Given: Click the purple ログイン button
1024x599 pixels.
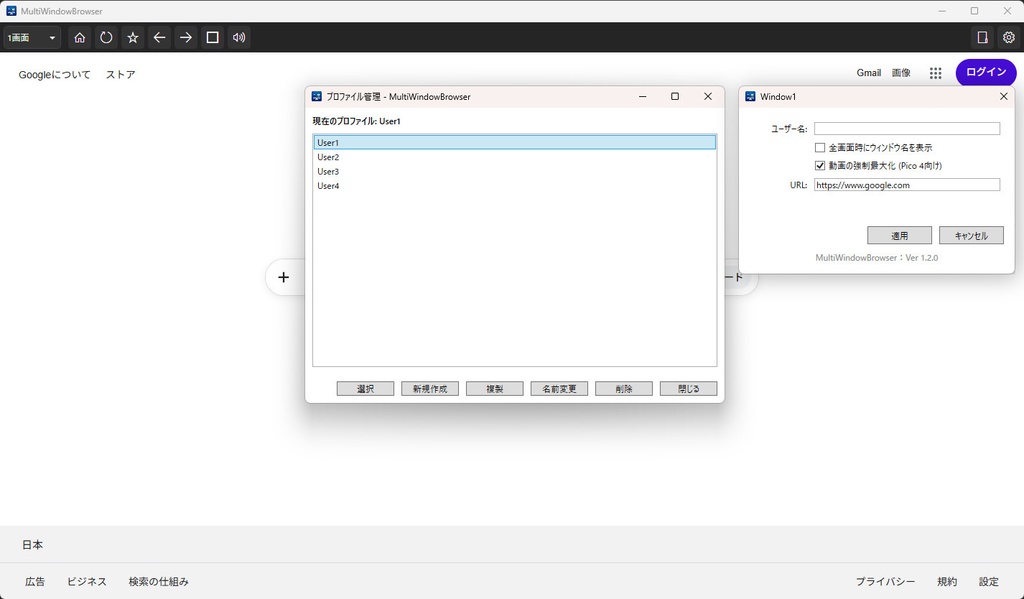Looking at the screenshot, I should click(985, 72).
